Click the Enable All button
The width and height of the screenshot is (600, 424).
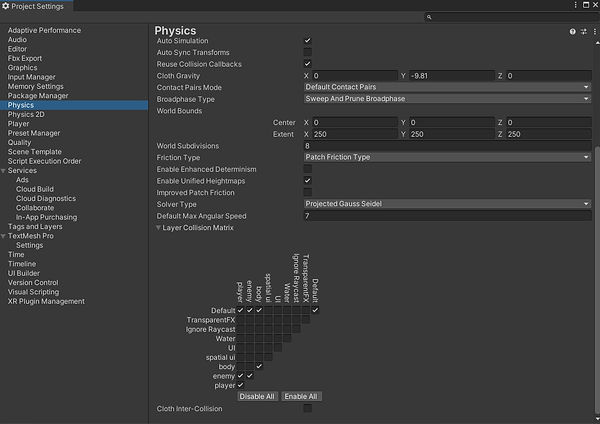tap(301, 396)
